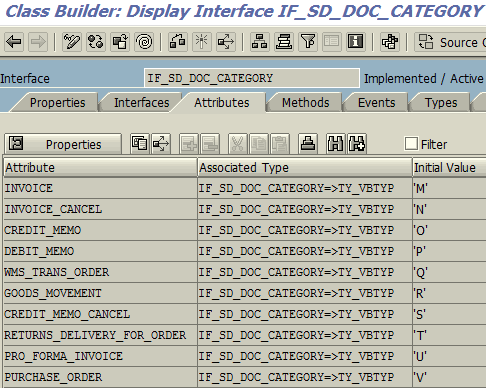Click the initial value 'Q' cell

click(x=449, y=272)
